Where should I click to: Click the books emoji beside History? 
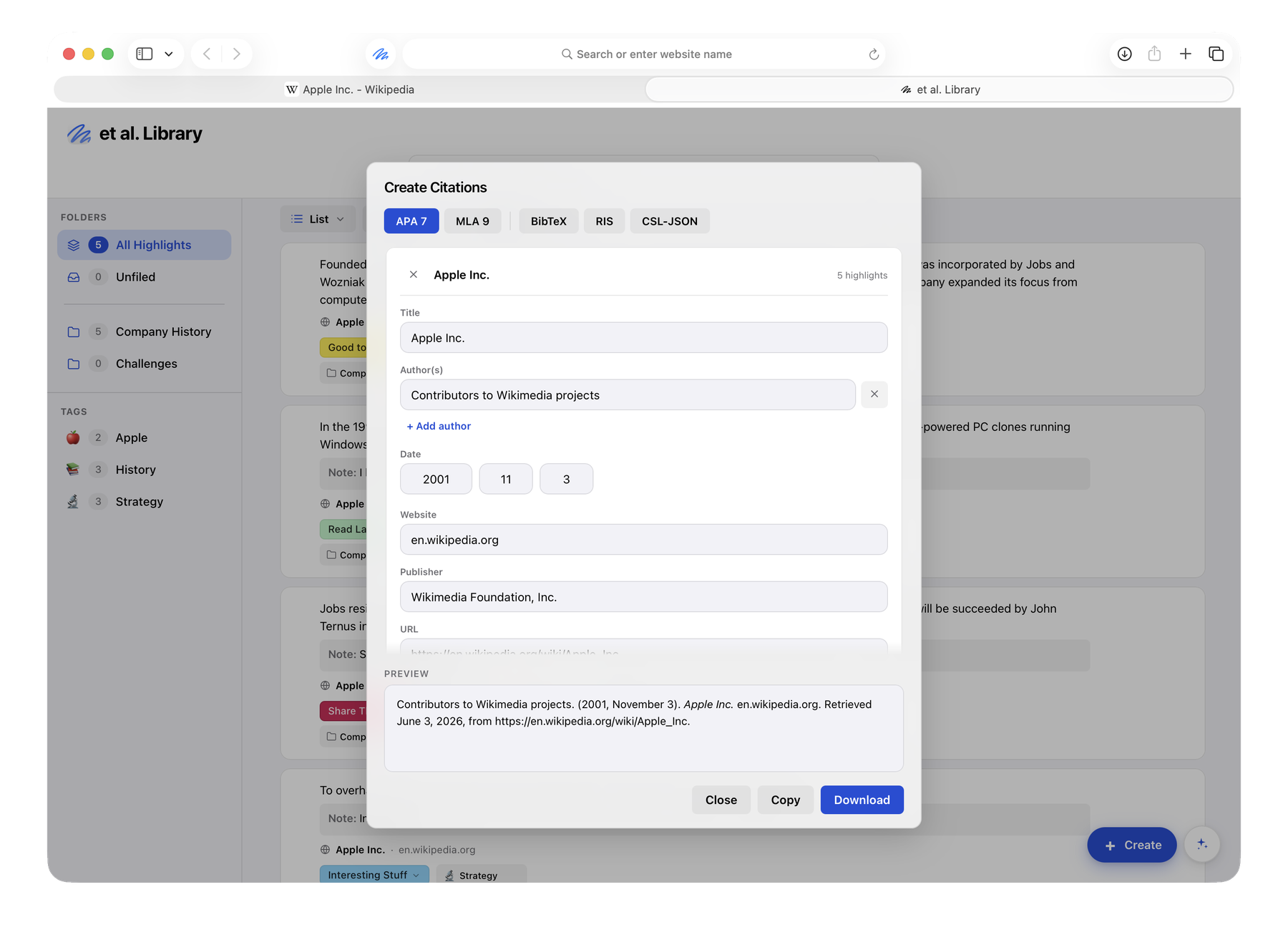tap(73, 470)
